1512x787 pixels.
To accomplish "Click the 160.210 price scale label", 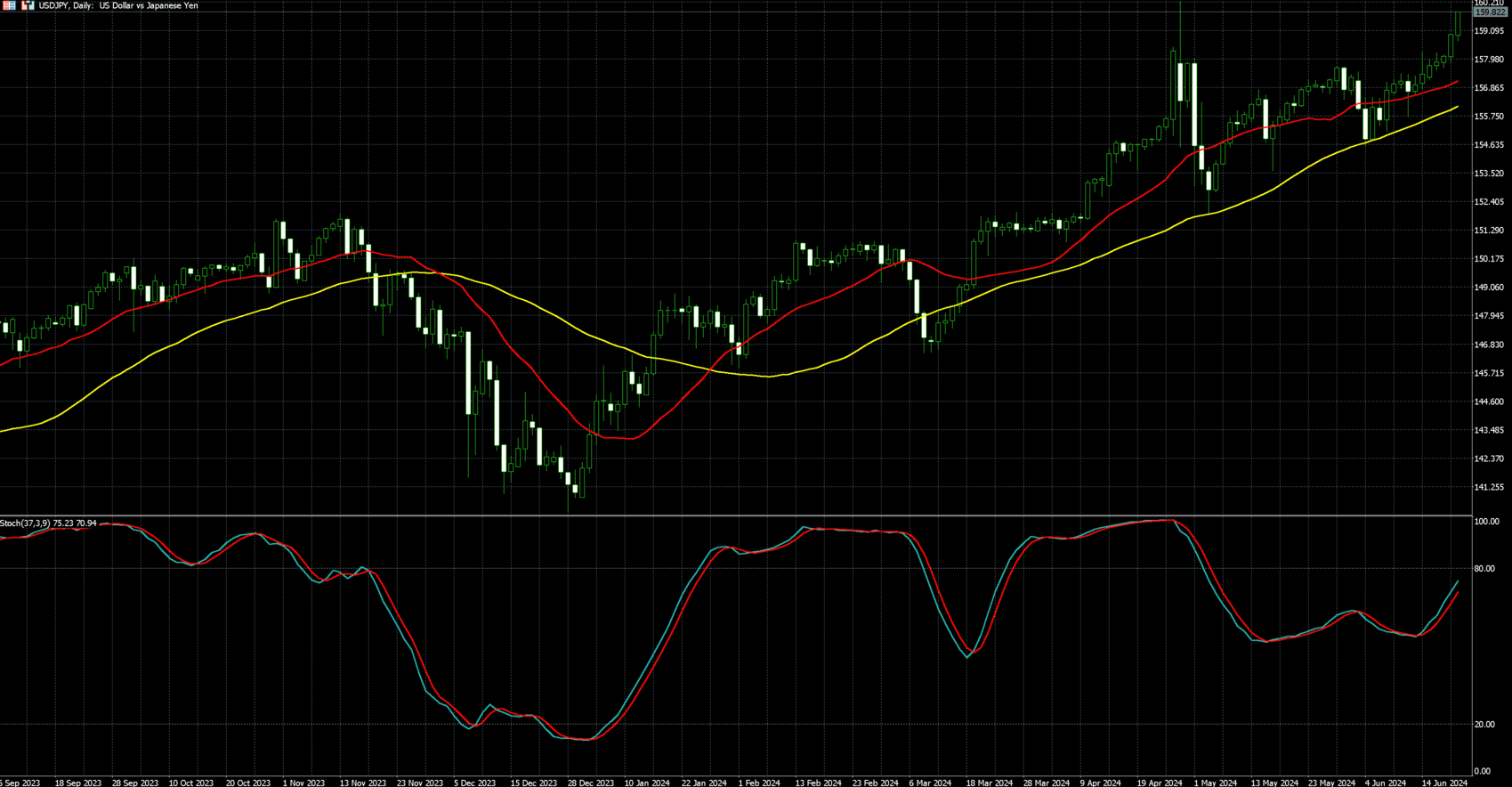I will [1488, 4].
